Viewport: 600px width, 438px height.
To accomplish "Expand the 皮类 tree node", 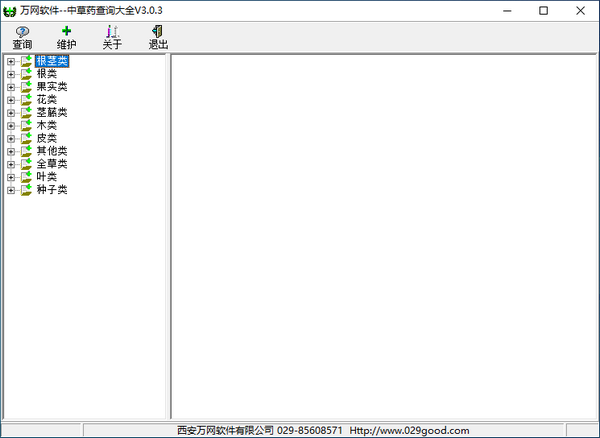I will point(11,138).
